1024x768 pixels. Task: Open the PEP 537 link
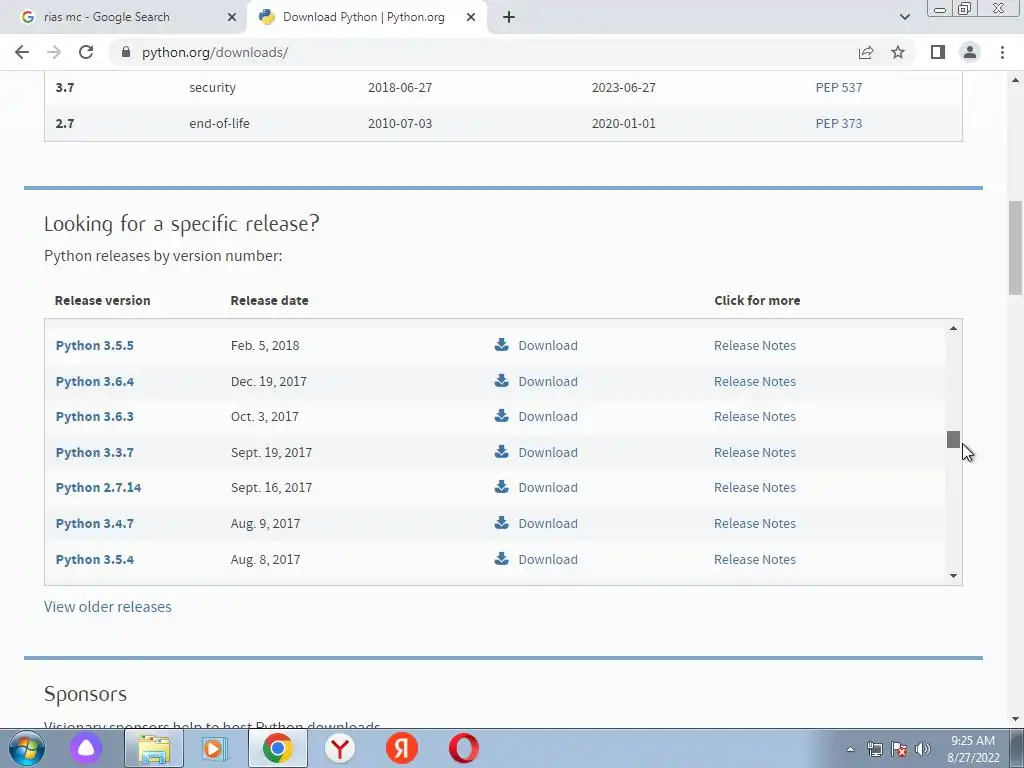coord(839,88)
